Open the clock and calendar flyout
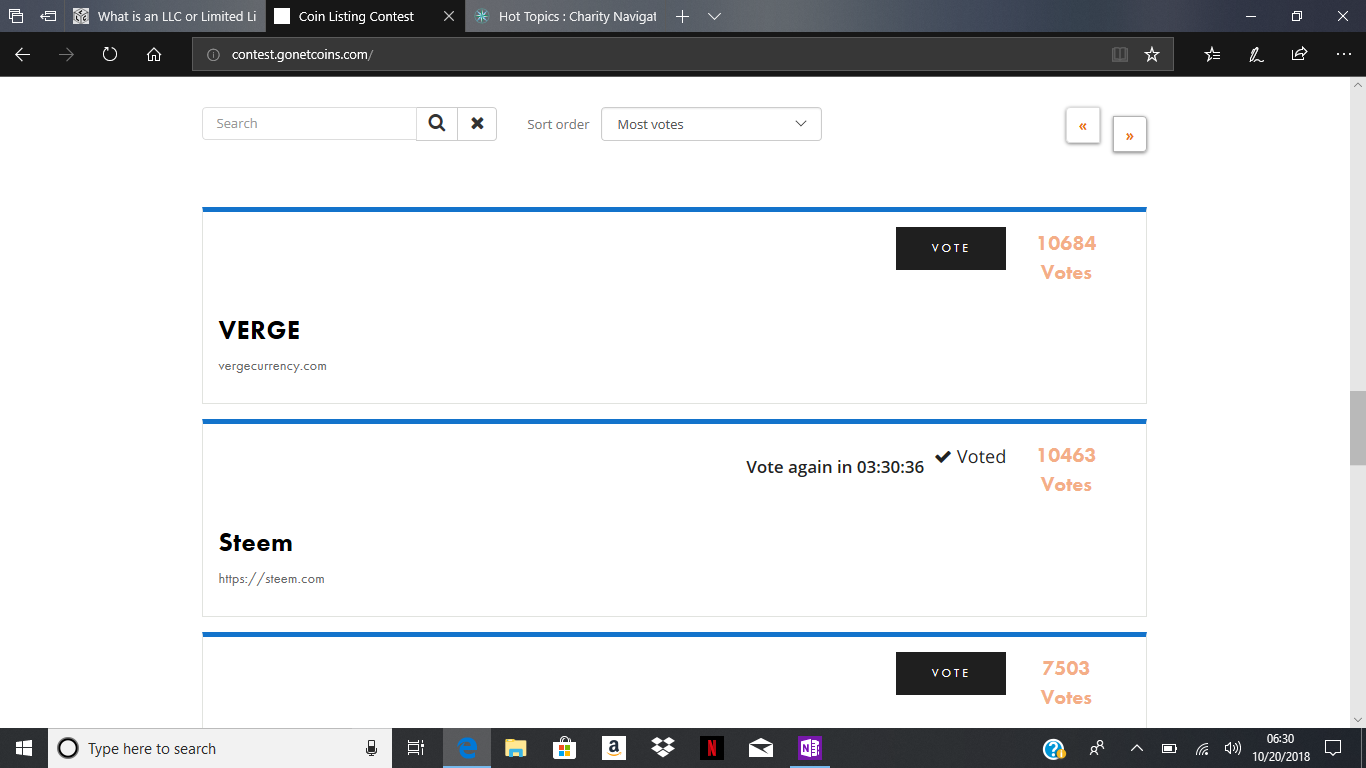The width and height of the screenshot is (1366, 768). 1280,748
